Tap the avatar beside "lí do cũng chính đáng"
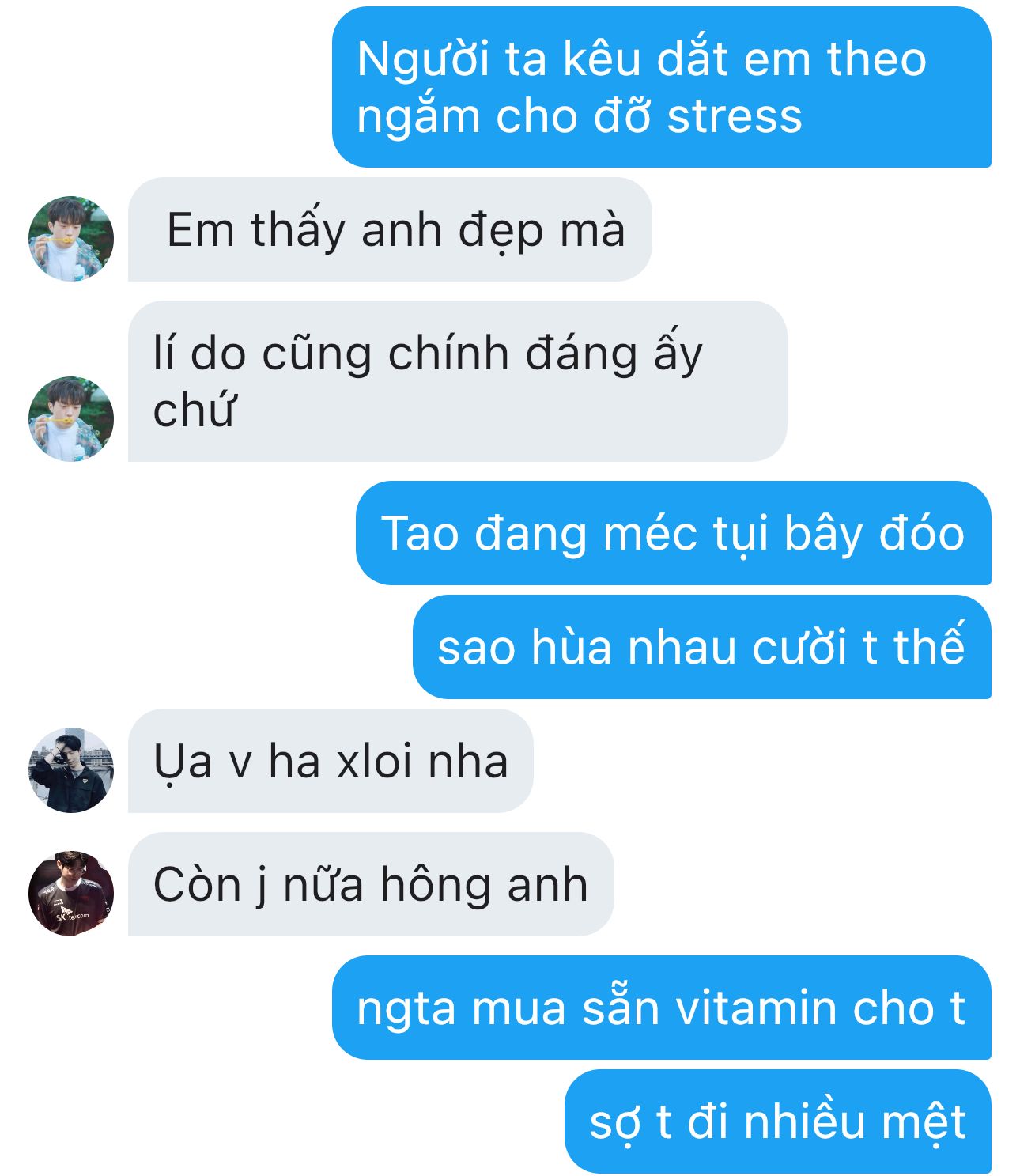The image size is (1020, 1176). point(71,419)
